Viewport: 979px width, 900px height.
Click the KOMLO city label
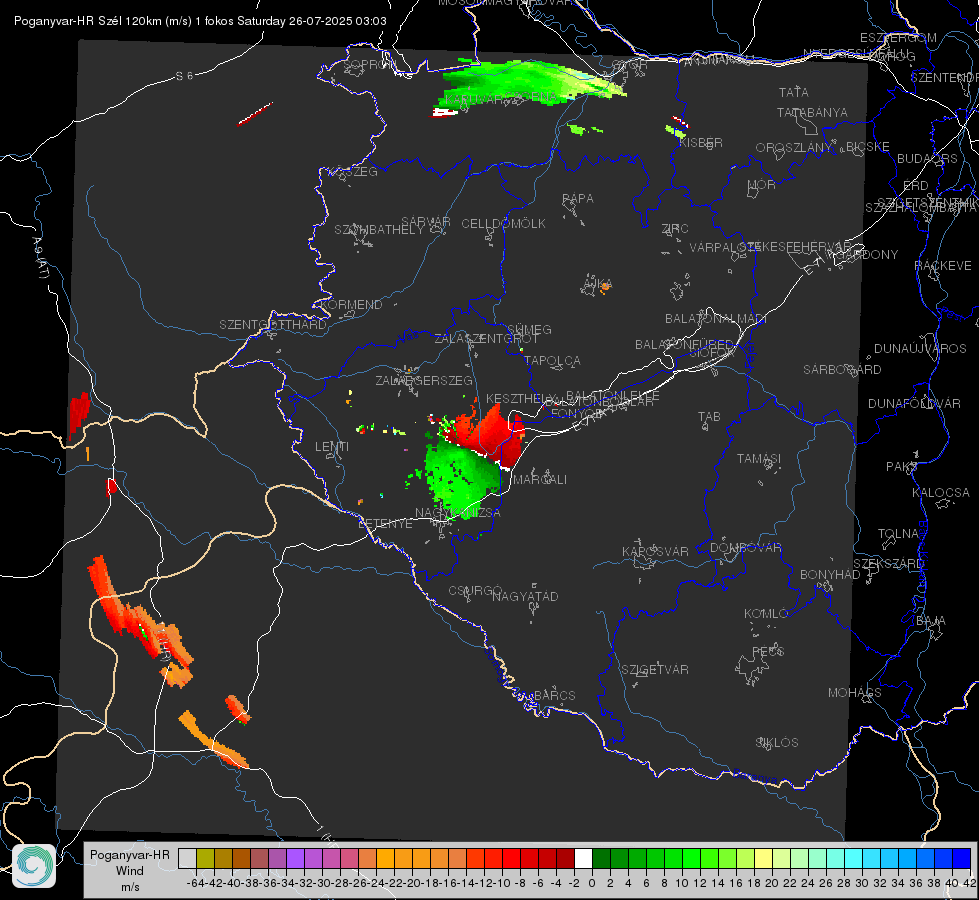tap(766, 614)
